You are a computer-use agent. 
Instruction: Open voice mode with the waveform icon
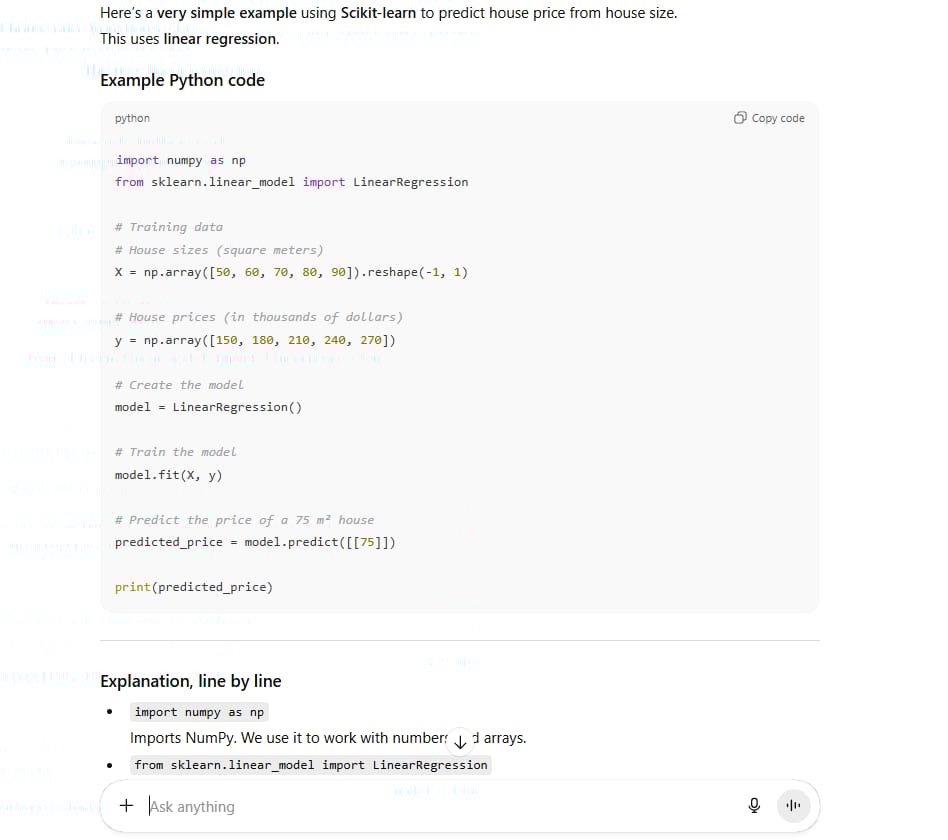click(793, 805)
